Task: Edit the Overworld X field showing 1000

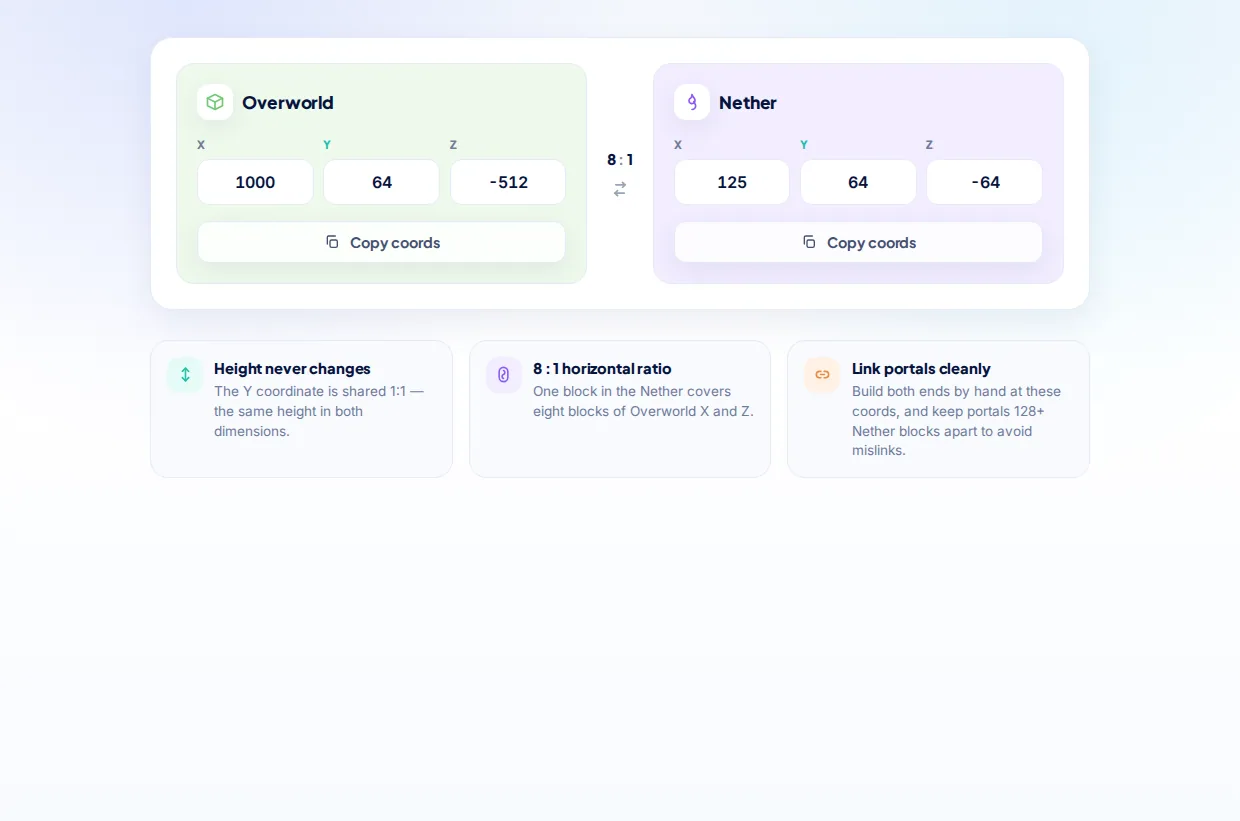Action: click(x=255, y=182)
